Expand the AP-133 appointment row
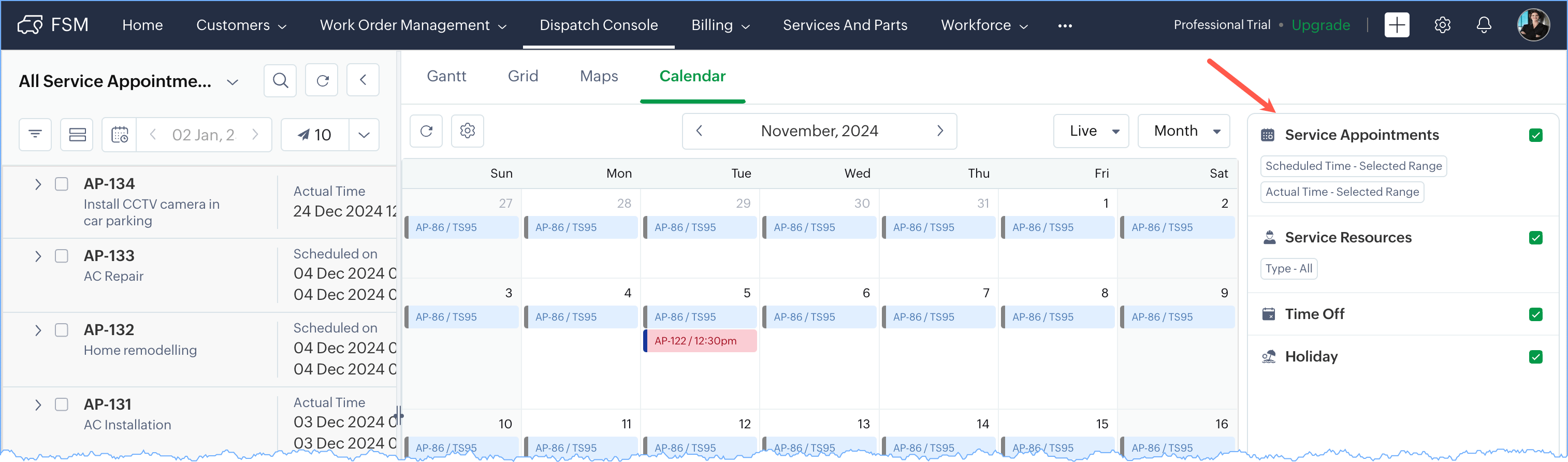The width and height of the screenshot is (1568, 462). tap(38, 256)
